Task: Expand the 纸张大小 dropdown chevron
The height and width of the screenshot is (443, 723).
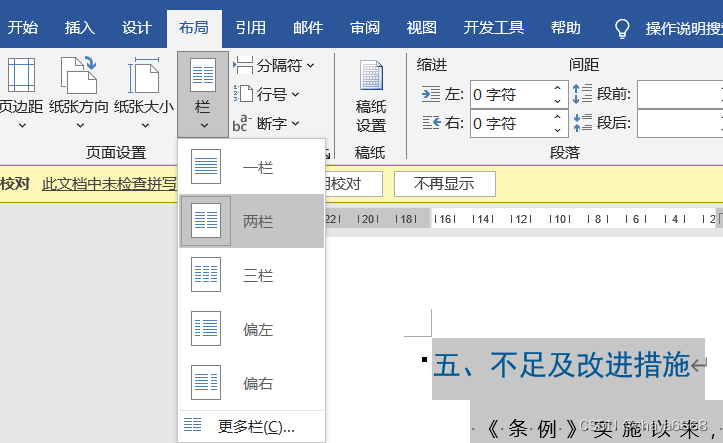Action: pyautogui.click(x=145, y=125)
